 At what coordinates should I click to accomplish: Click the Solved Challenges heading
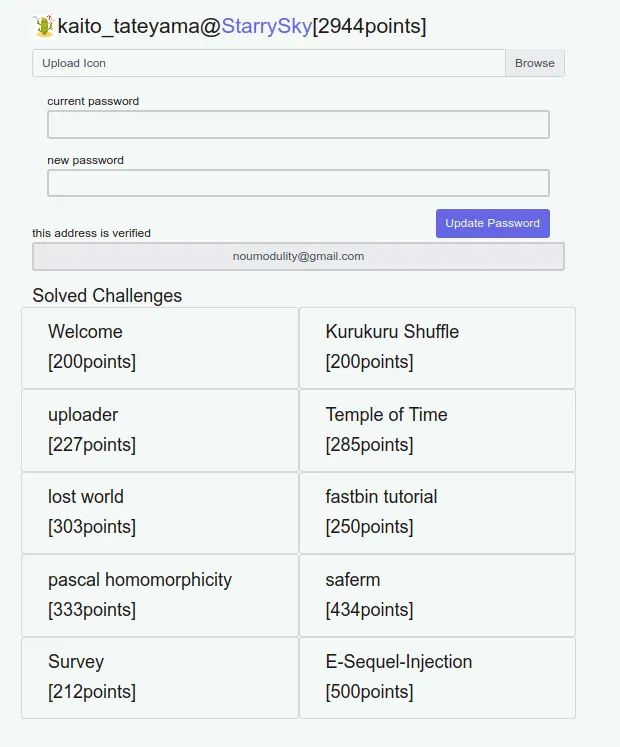[x=107, y=295]
